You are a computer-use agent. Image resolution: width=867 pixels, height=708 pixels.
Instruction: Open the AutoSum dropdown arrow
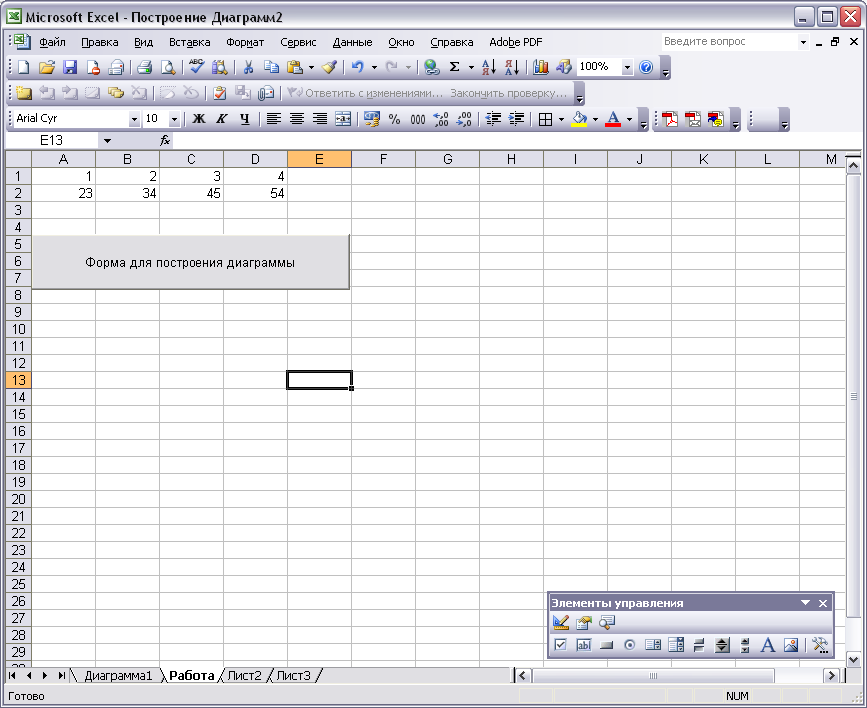(x=471, y=67)
